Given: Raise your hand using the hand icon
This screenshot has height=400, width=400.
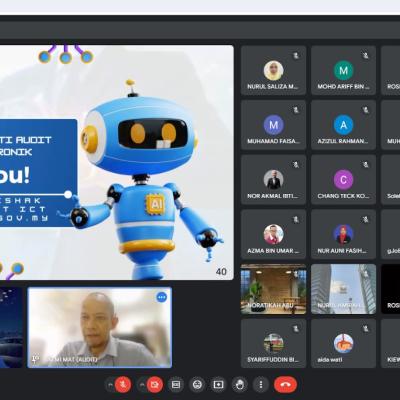Looking at the screenshot, I should pyautogui.click(x=240, y=385).
